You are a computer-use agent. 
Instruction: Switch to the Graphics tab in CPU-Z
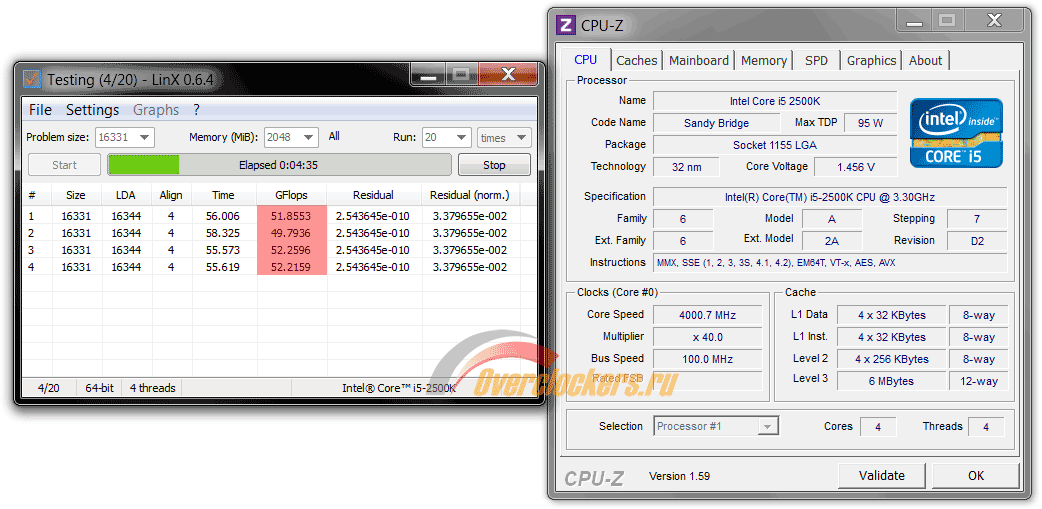(871, 60)
